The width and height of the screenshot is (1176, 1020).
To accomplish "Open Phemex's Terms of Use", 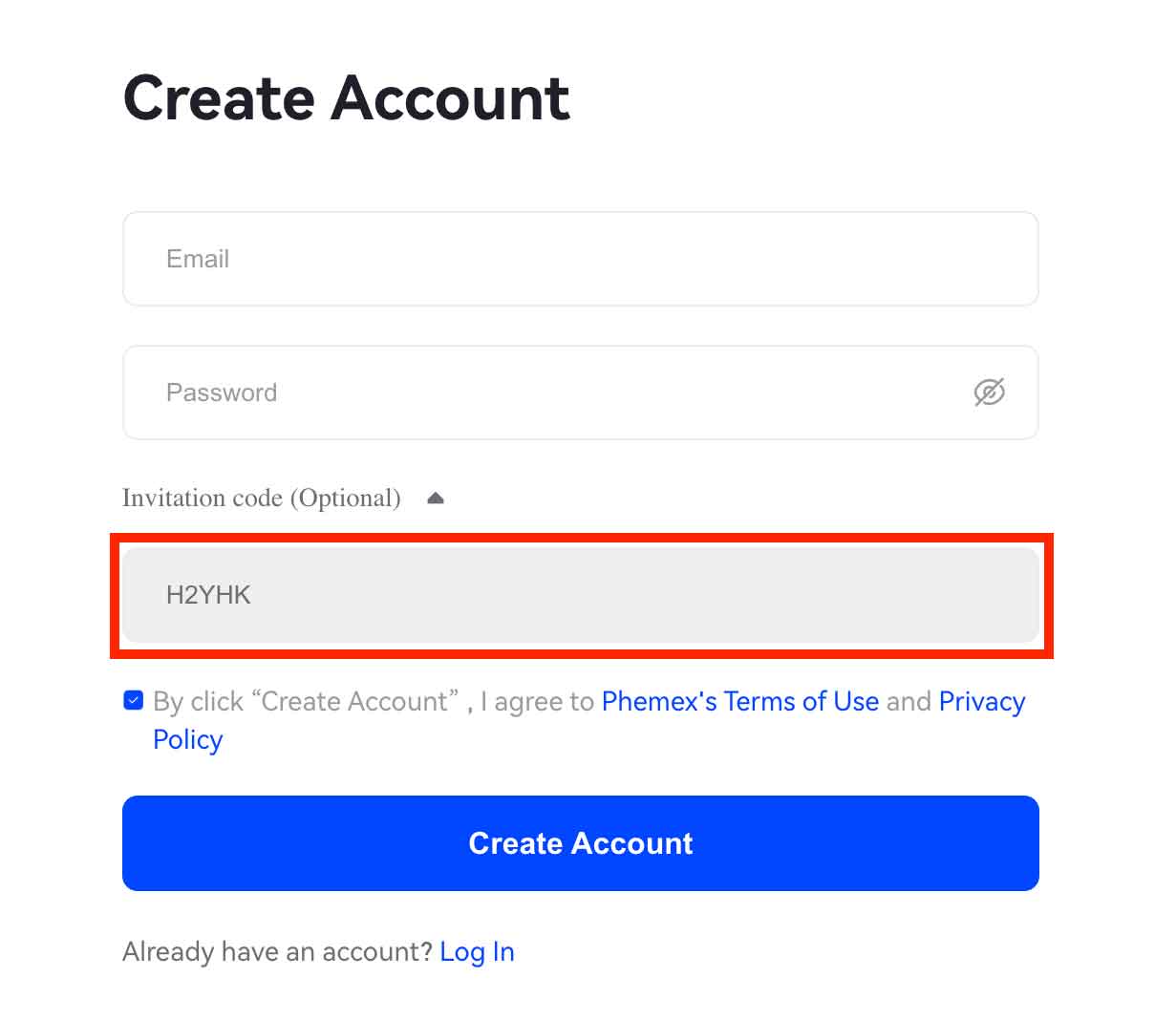I will pos(739,701).
